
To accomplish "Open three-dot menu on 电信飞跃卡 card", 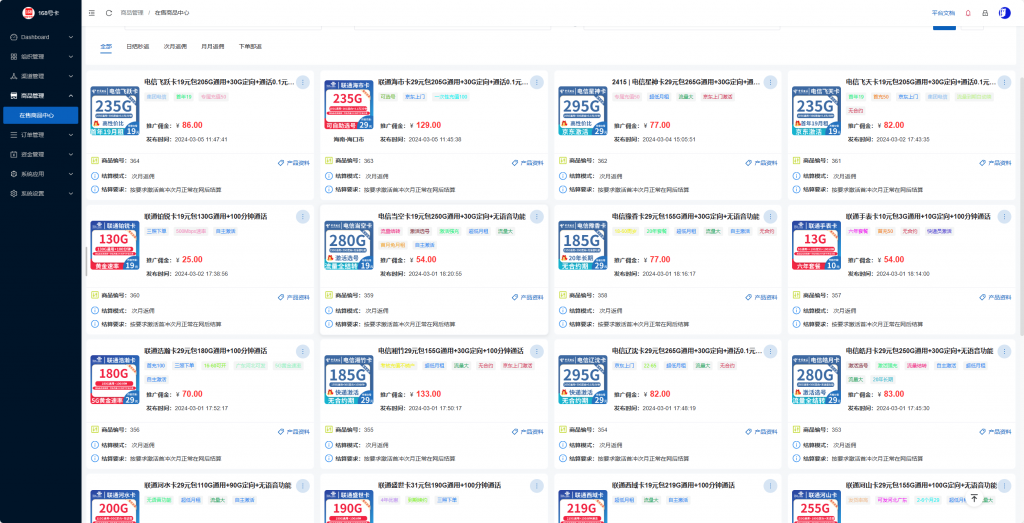I will point(303,82).
